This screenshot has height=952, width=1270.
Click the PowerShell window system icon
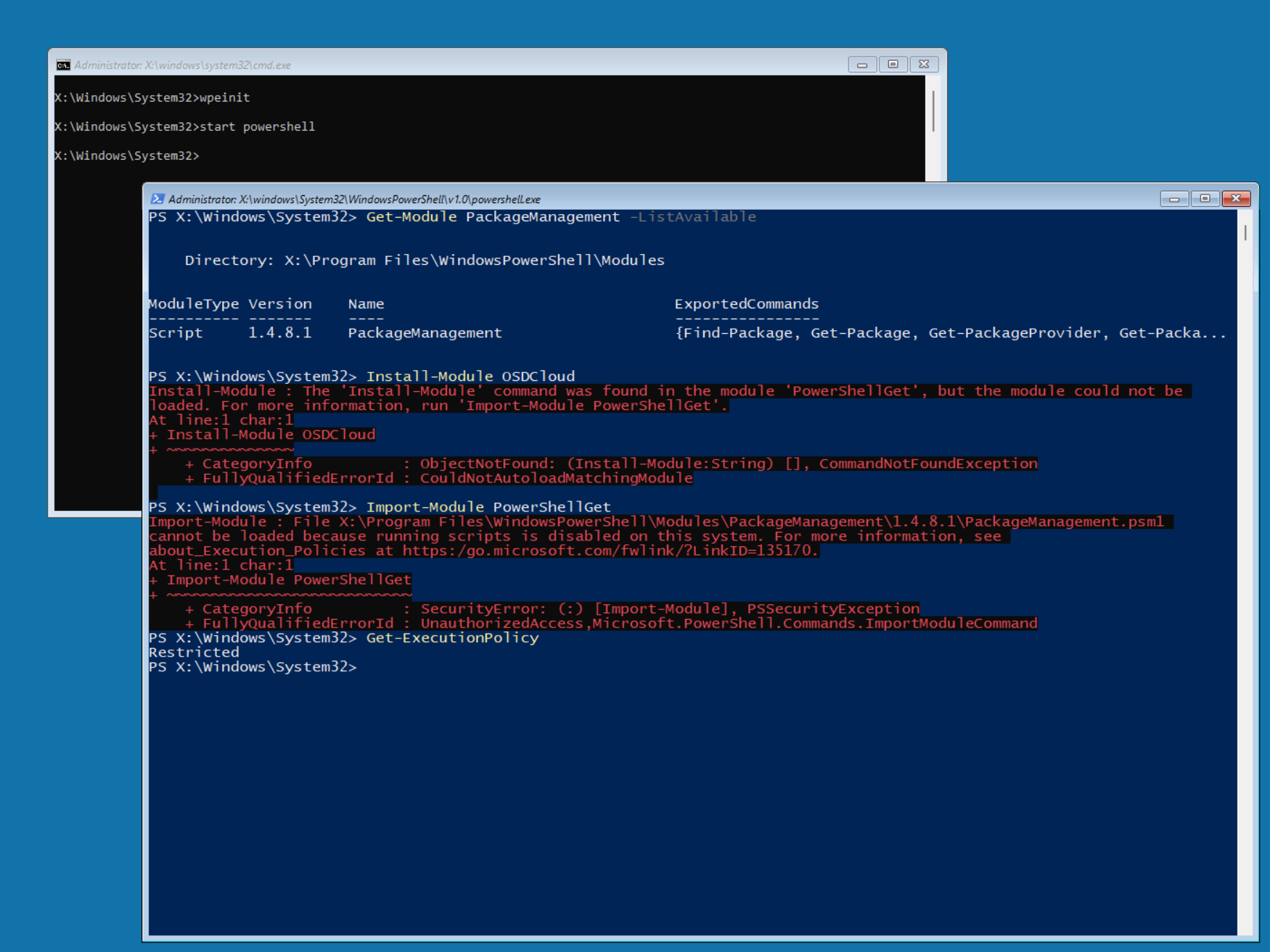click(157, 199)
